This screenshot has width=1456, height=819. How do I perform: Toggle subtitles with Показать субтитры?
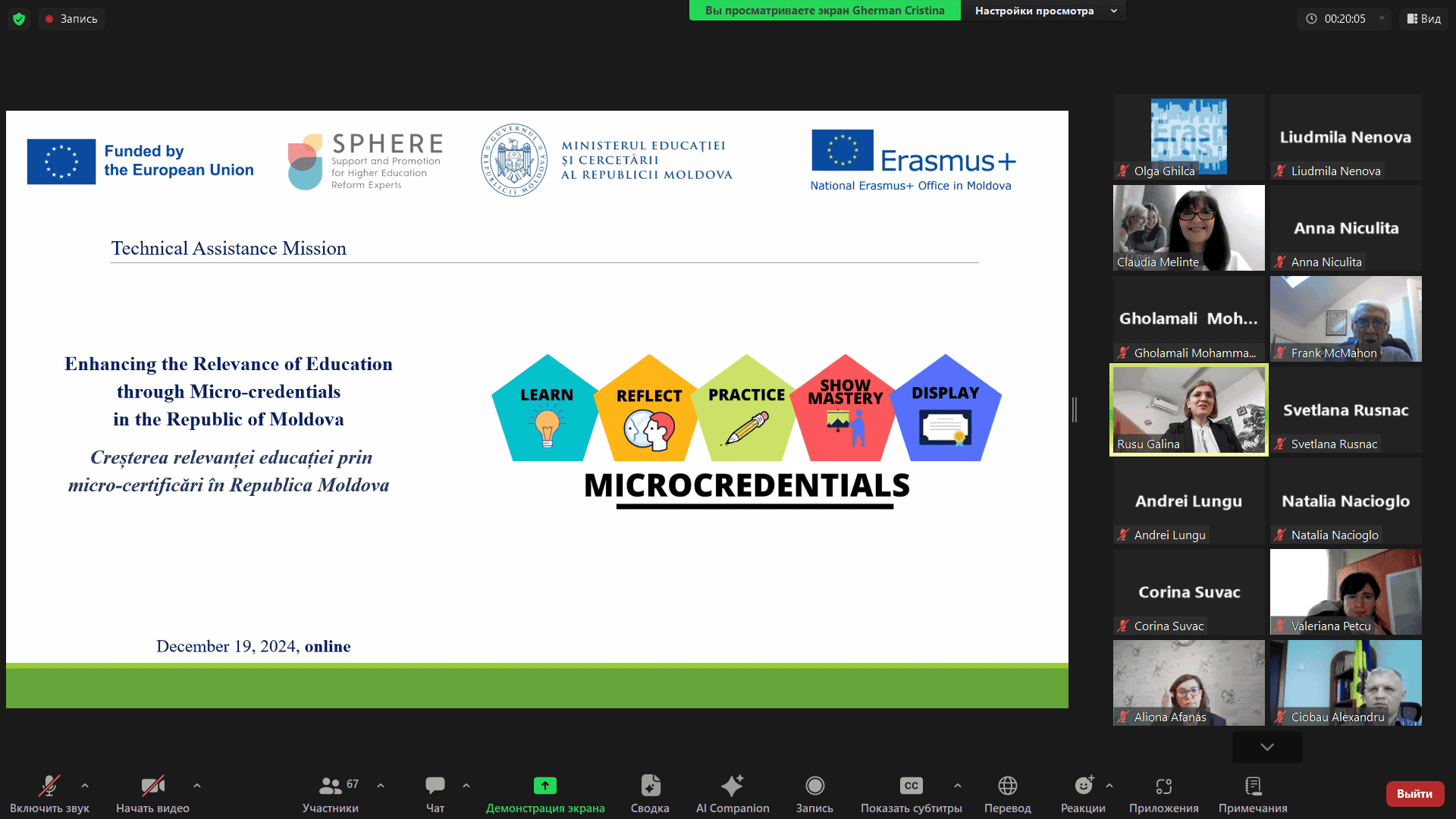tap(911, 786)
